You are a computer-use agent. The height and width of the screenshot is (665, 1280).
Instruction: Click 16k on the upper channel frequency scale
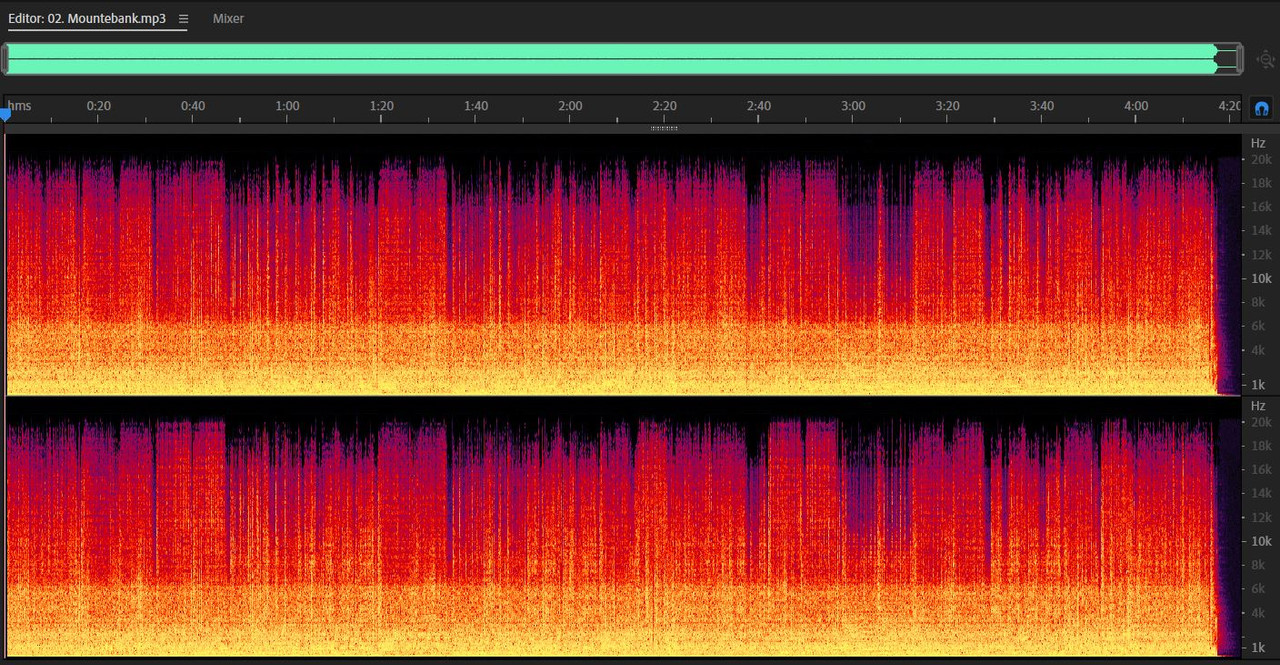[x=1261, y=207]
